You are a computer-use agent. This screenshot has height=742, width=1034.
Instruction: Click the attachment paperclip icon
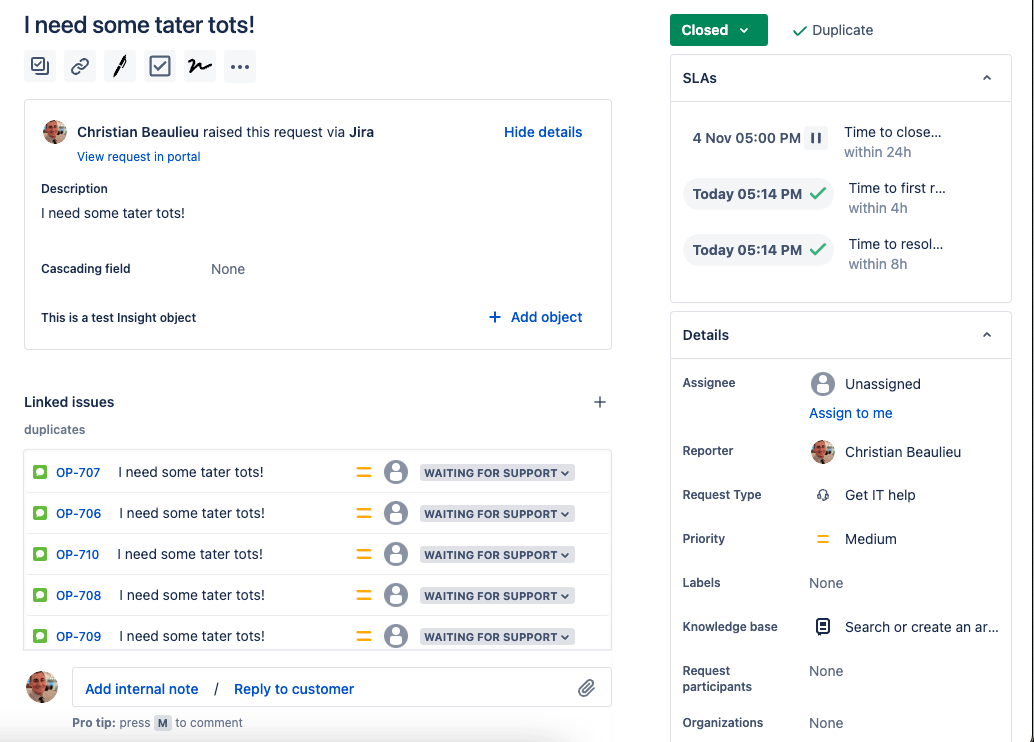point(587,687)
